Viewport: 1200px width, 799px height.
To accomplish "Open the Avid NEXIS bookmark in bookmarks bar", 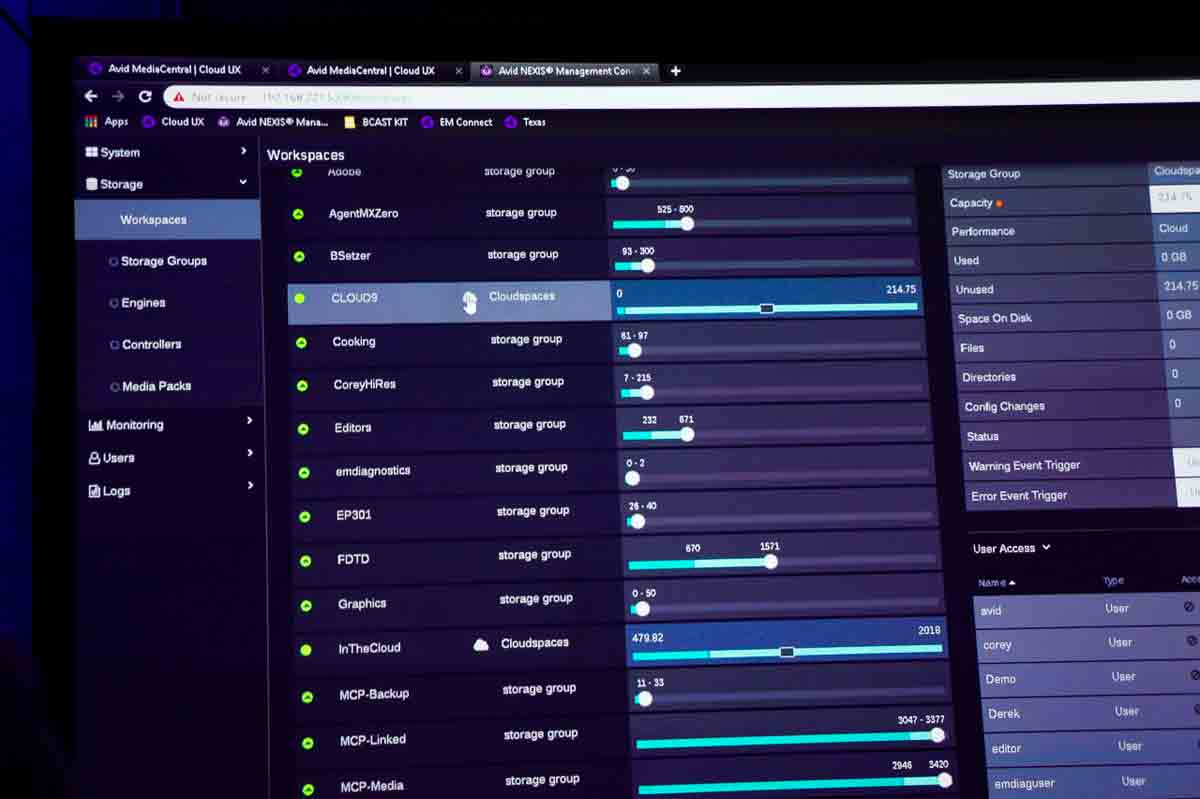I will 273,122.
